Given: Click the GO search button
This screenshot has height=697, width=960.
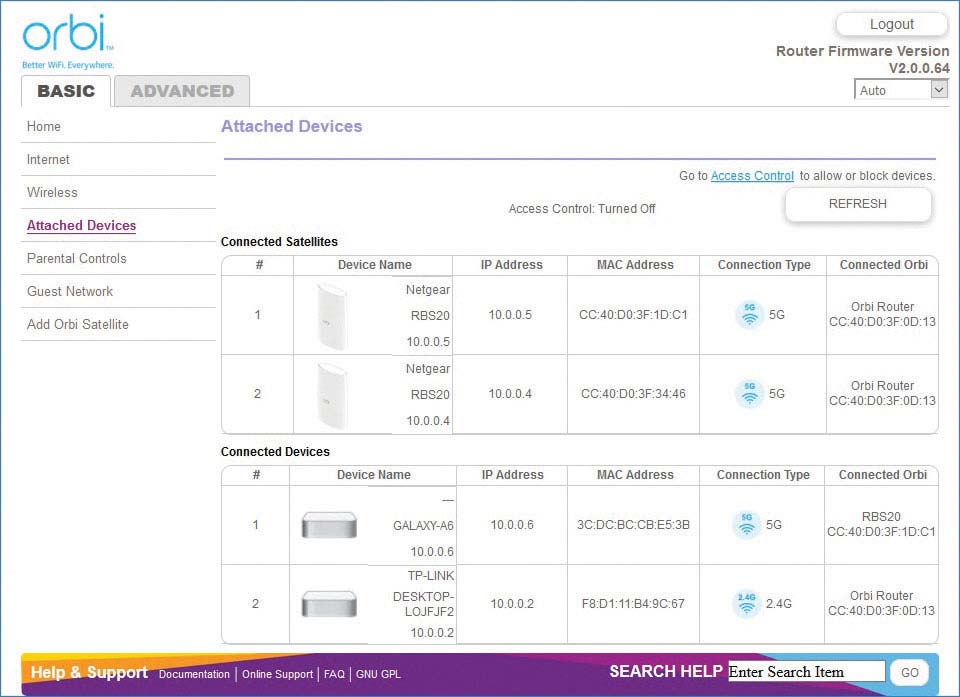Looking at the screenshot, I should pyautogui.click(x=909, y=673).
